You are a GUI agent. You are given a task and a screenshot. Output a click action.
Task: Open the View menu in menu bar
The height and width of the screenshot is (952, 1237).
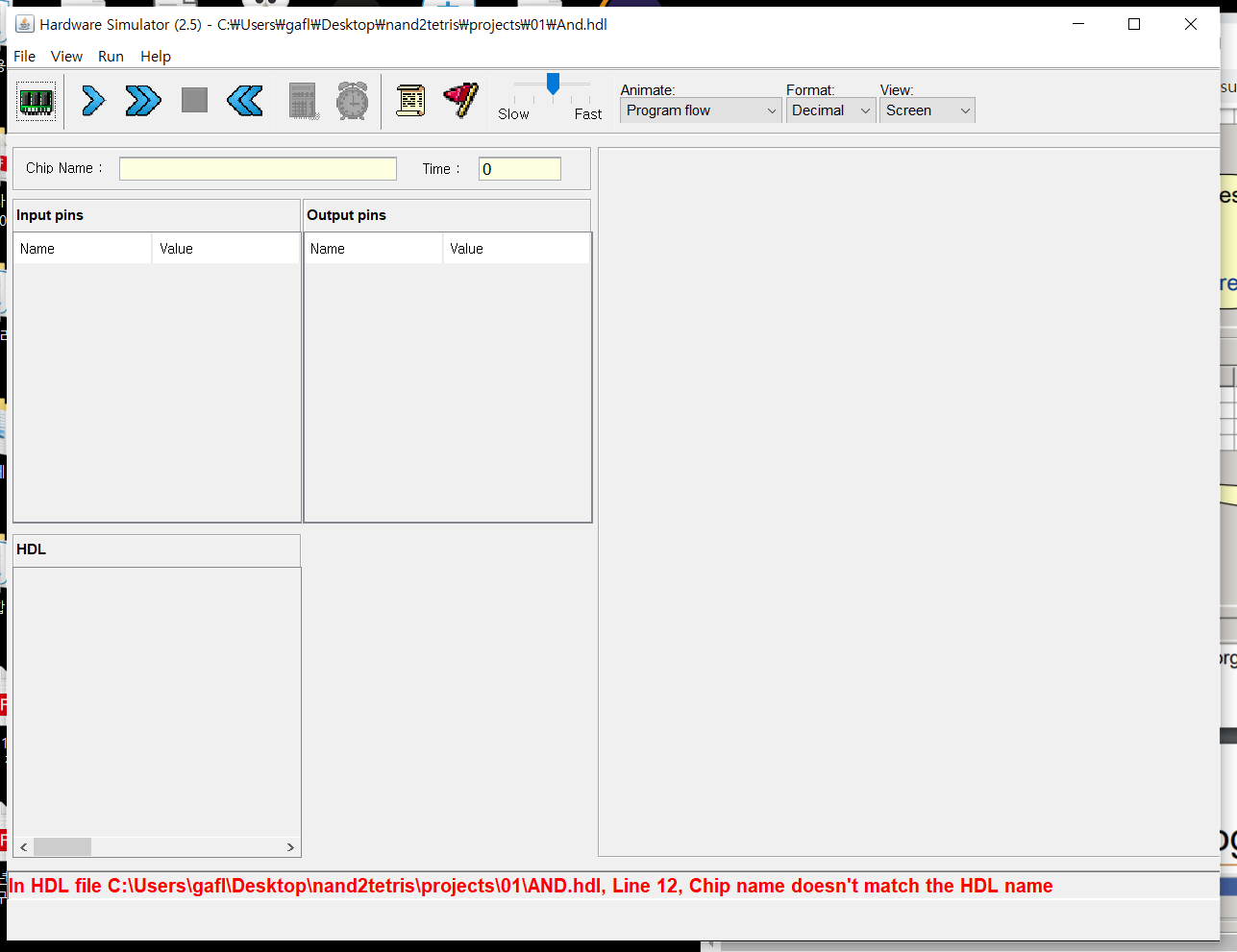(x=66, y=57)
